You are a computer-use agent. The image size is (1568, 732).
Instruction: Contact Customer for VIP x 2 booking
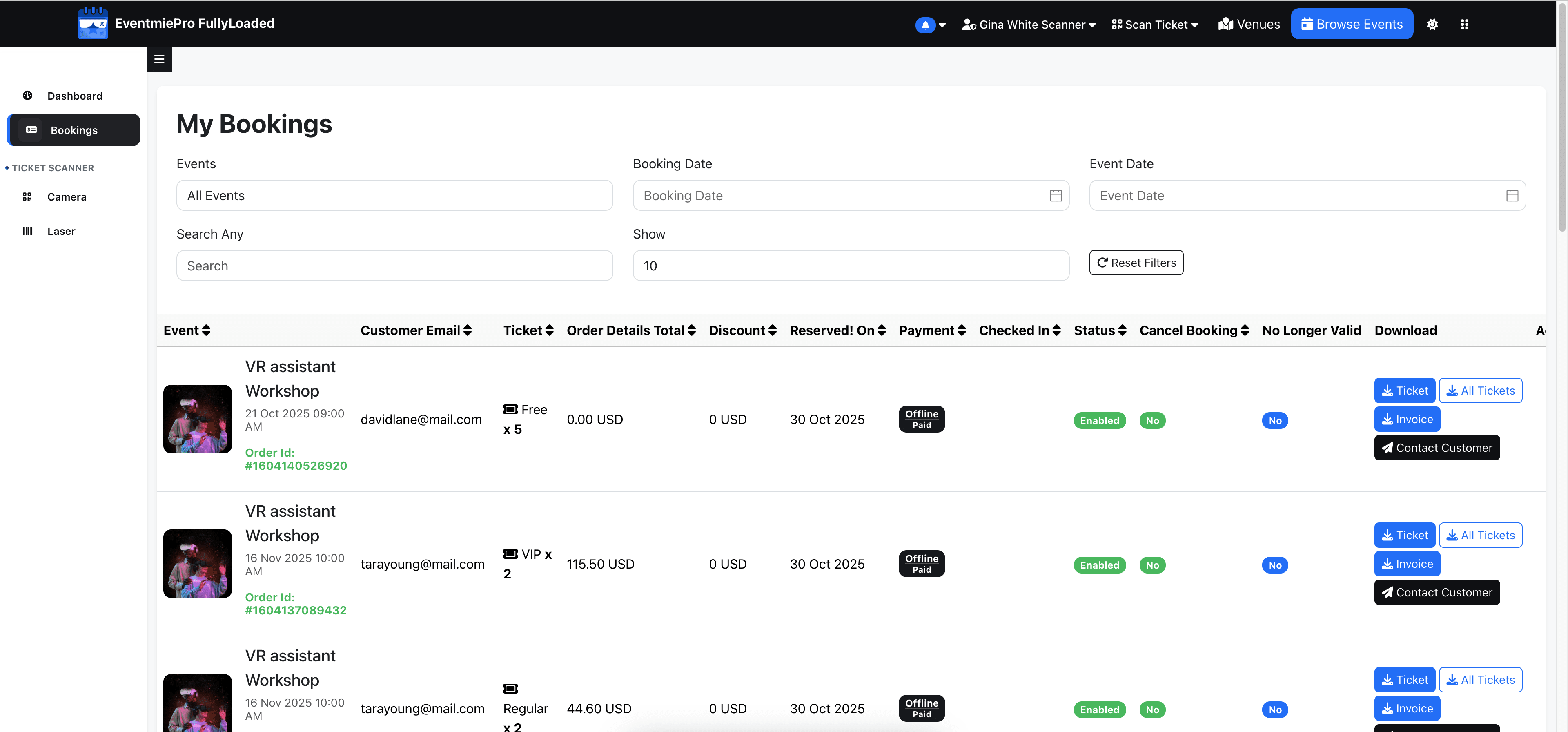coord(1437,593)
